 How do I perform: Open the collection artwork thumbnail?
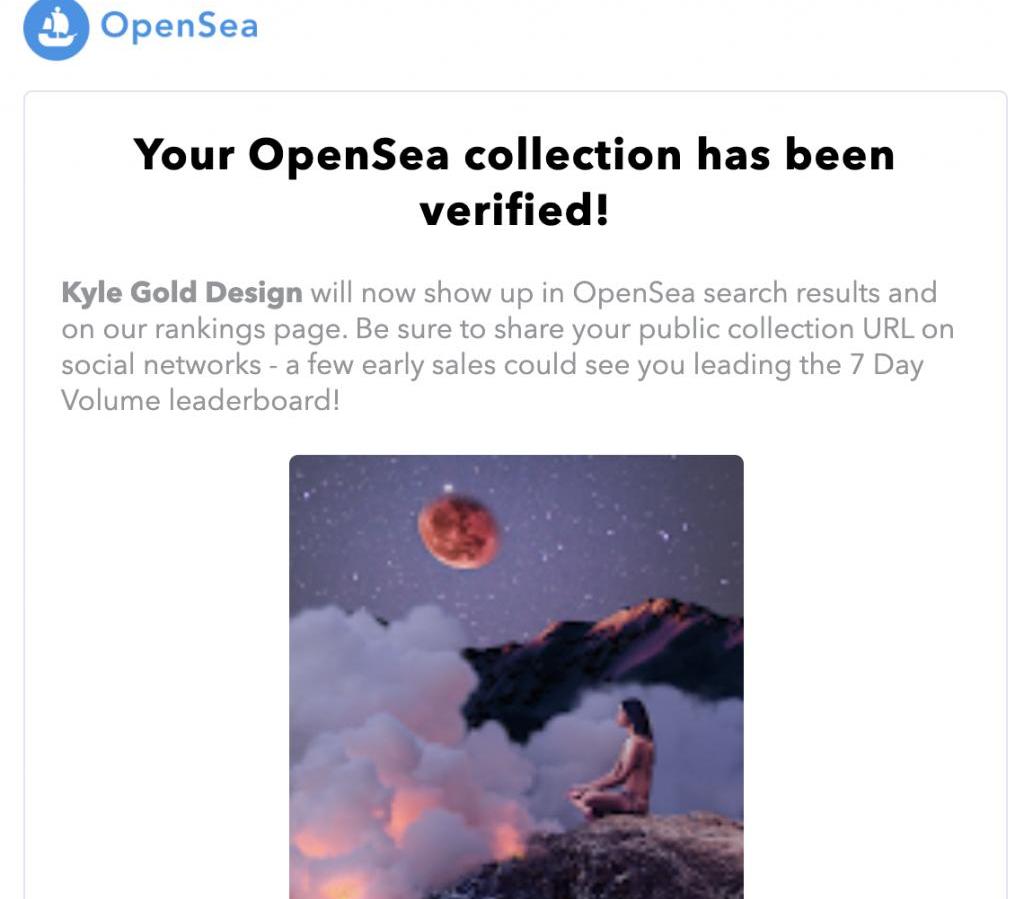(x=516, y=676)
